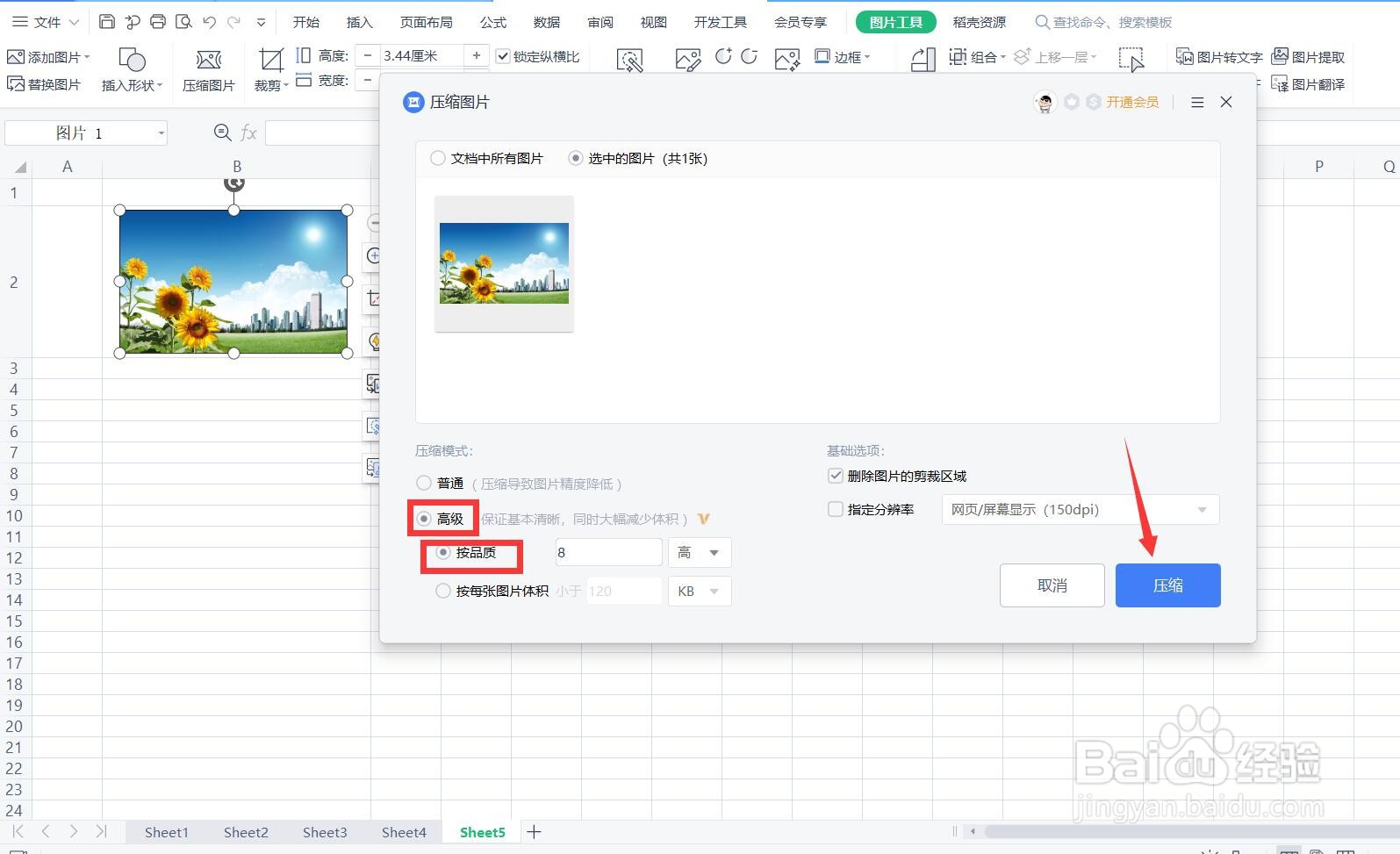
Task: Click the picture effects sparkle icon
Action: pos(787,60)
